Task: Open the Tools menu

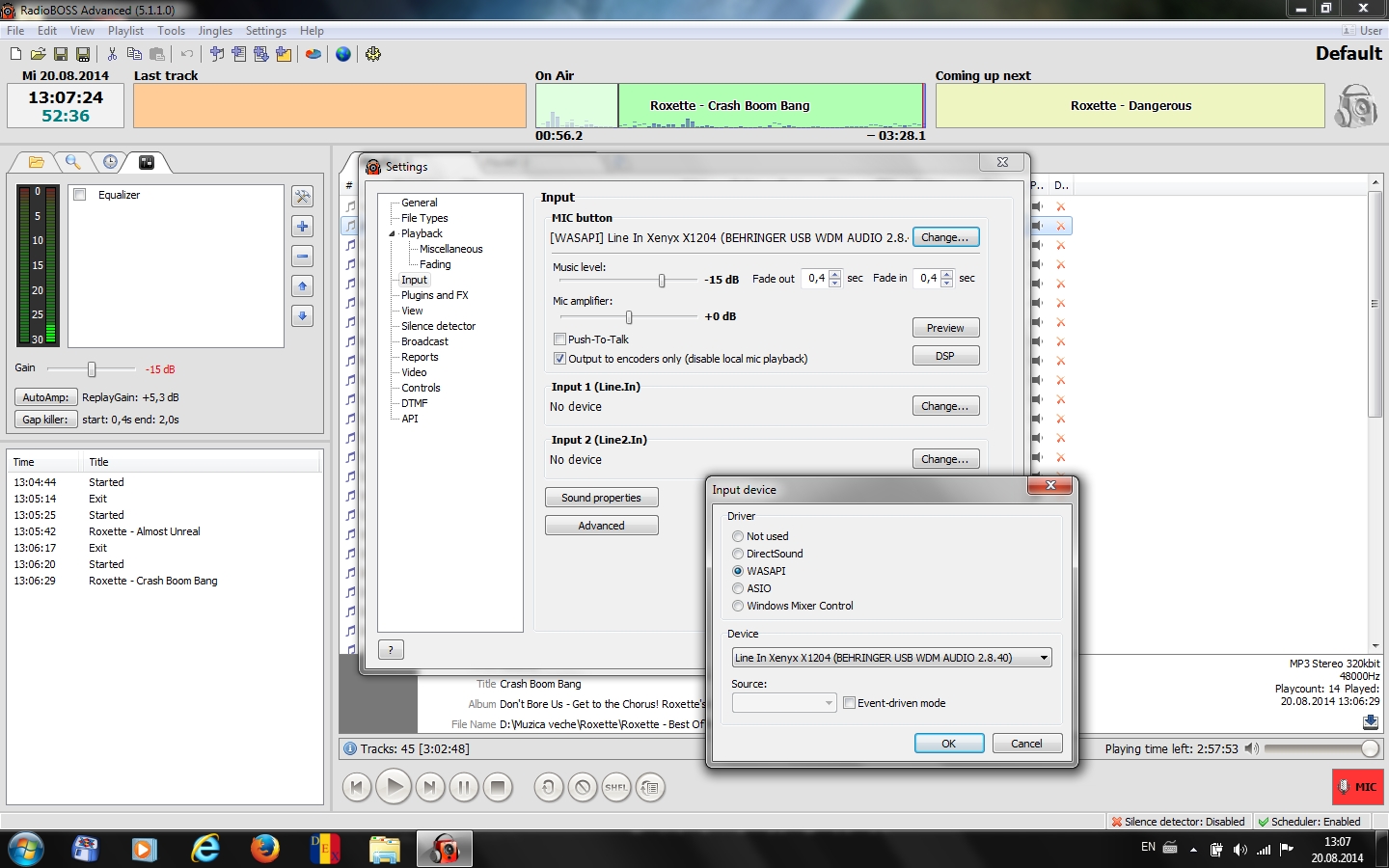Action: [171, 31]
